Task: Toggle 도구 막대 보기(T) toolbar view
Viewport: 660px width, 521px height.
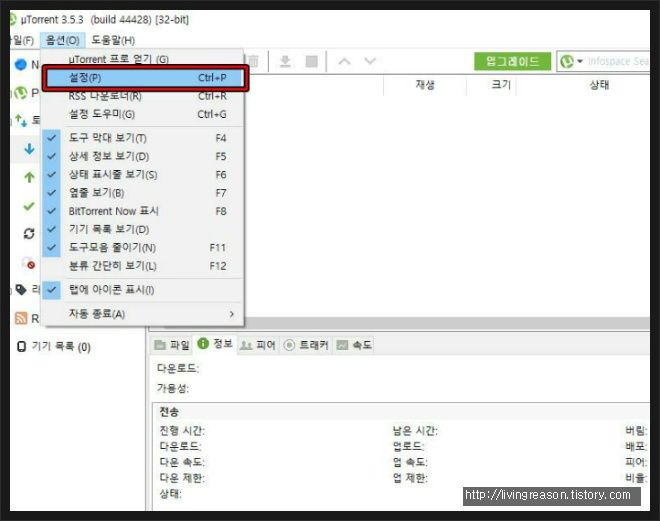Action: [143, 138]
